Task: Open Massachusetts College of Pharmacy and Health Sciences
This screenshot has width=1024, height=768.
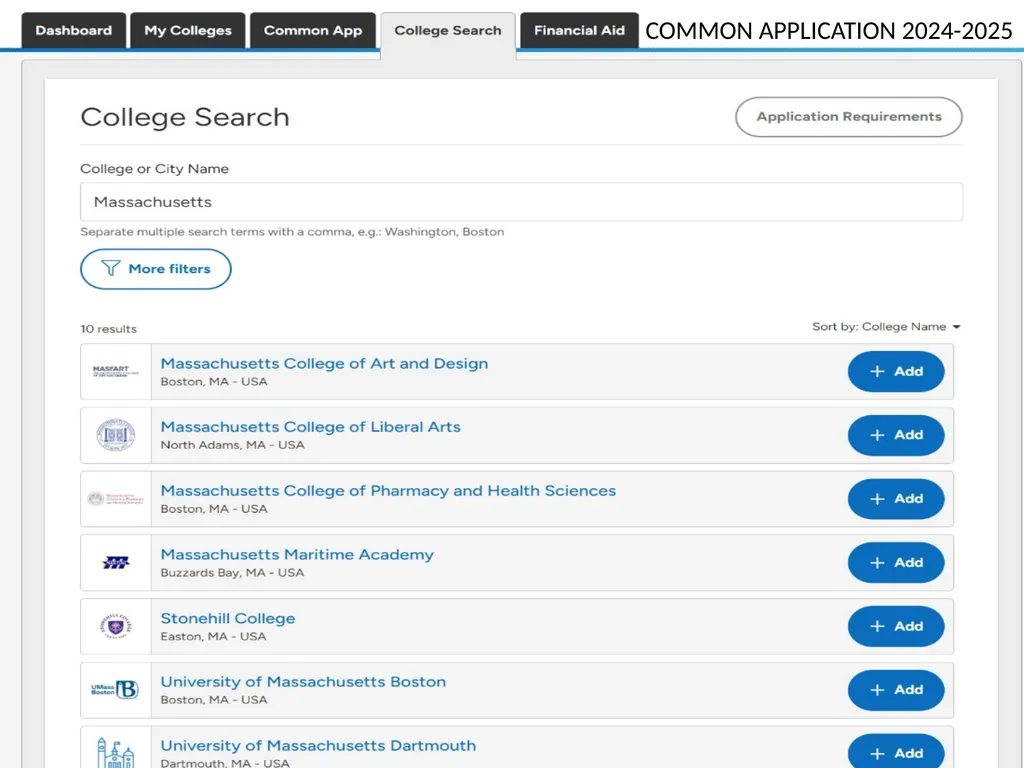Action: [388, 491]
